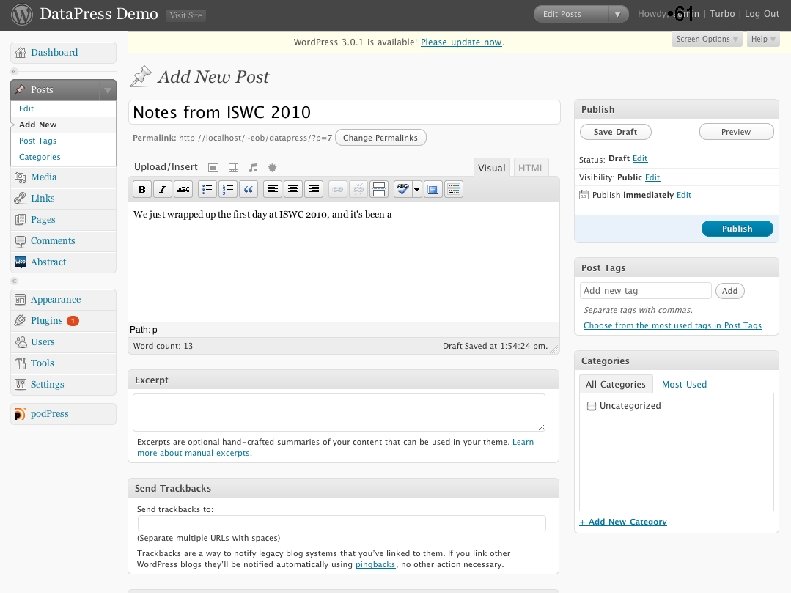Click the Preview button
The height and width of the screenshot is (593, 791).
tap(736, 132)
